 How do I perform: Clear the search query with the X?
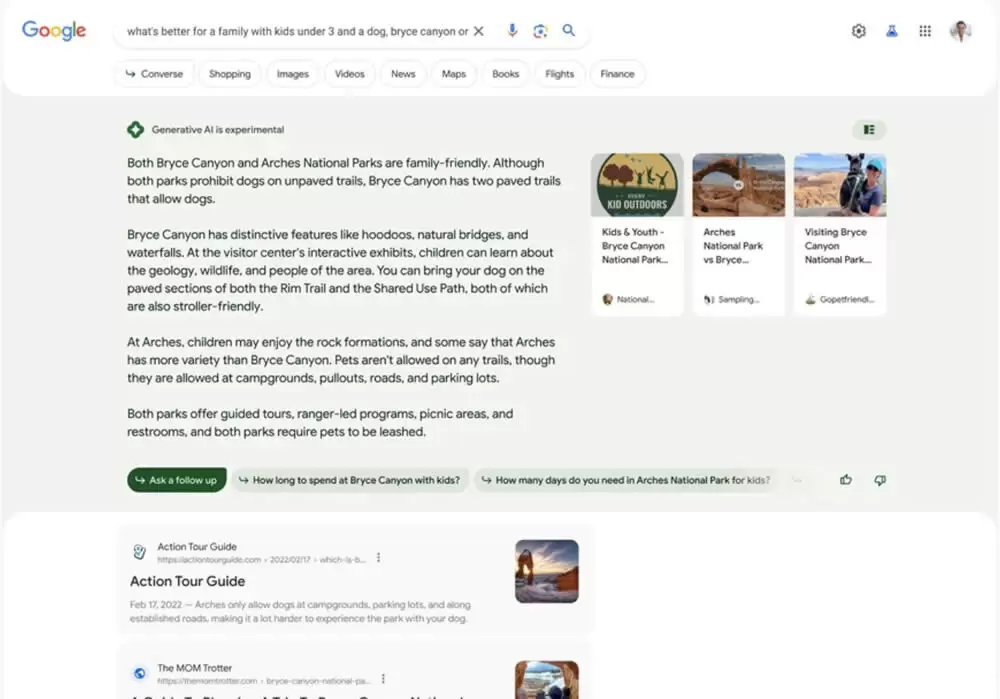click(479, 31)
